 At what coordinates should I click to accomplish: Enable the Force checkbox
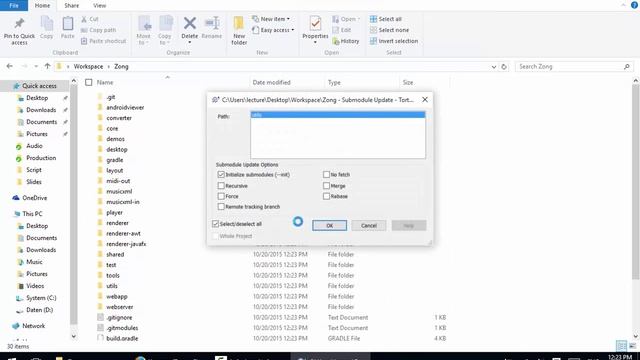(x=221, y=196)
